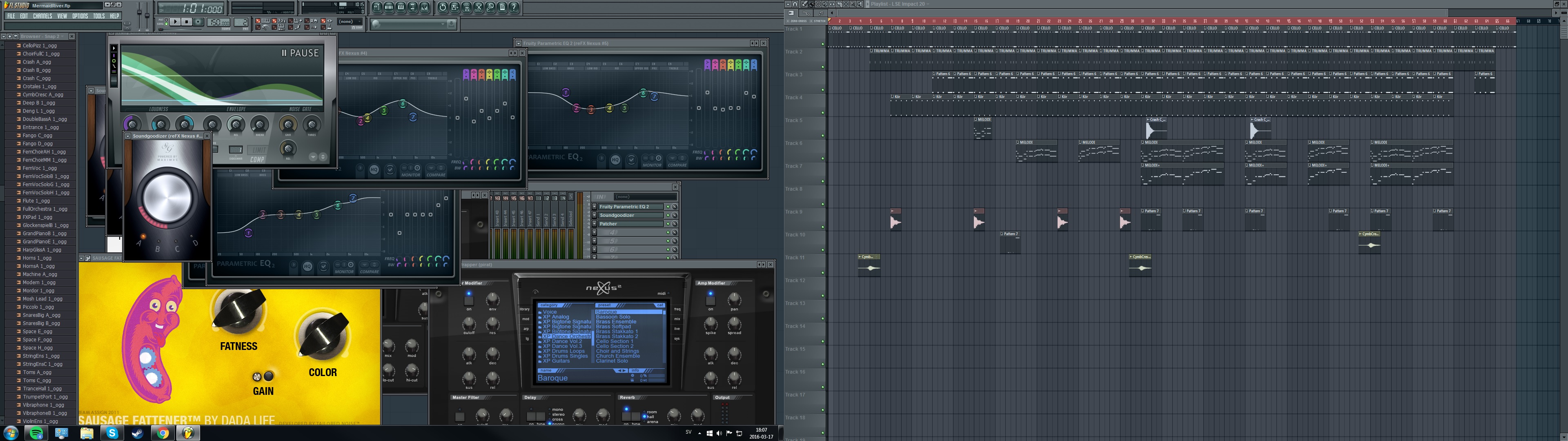Open the step sequencer icon
Screen dimensions: 1568x441
pyautogui.click(x=389, y=7)
